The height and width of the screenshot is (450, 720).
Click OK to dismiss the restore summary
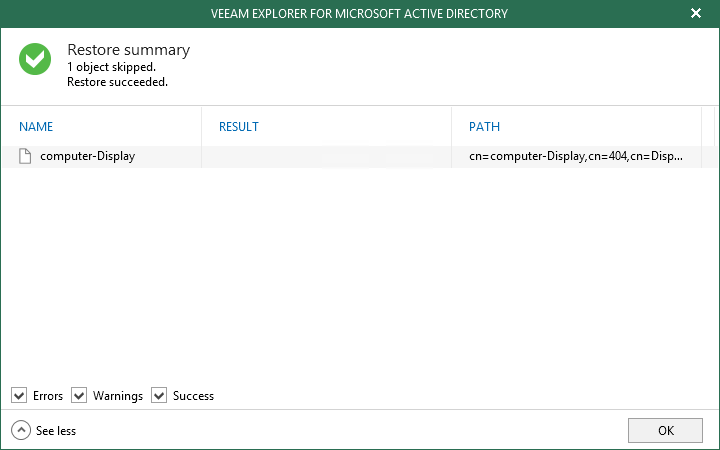665,430
